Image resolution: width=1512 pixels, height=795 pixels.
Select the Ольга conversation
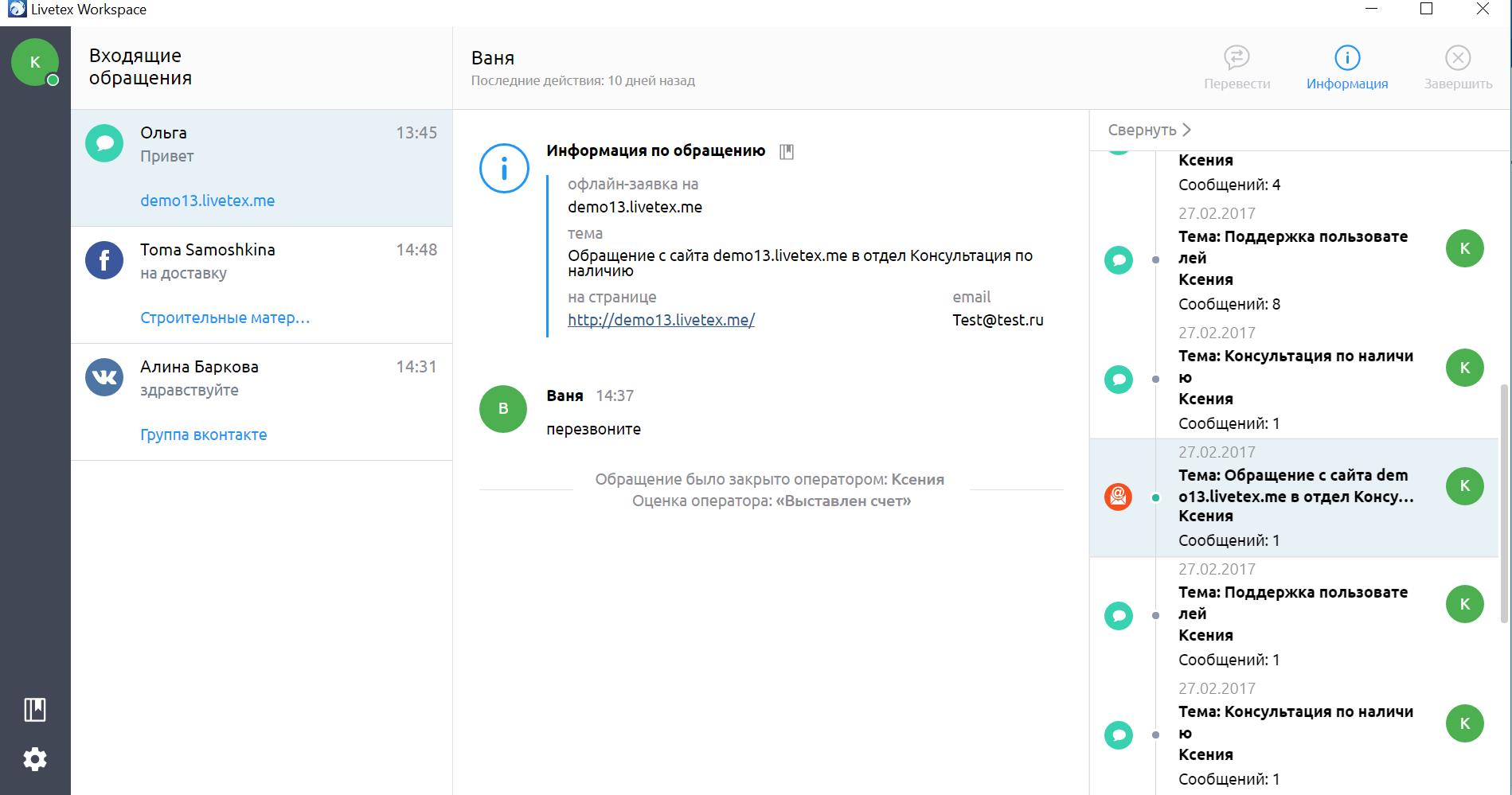(x=261, y=168)
